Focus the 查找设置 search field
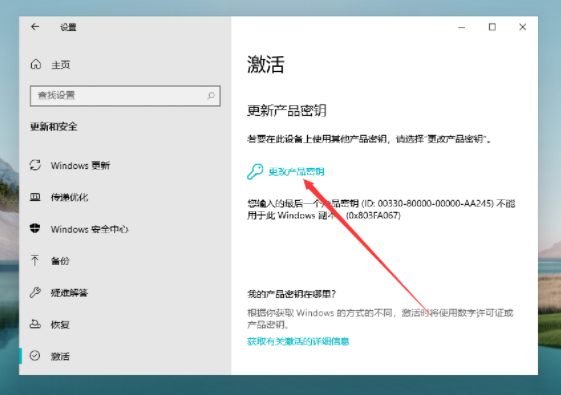Image resolution: width=561 pixels, height=395 pixels. [x=125, y=96]
